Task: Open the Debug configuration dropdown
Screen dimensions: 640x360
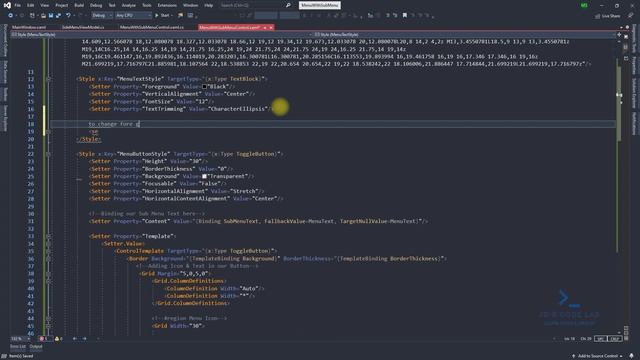Action: click(102, 16)
